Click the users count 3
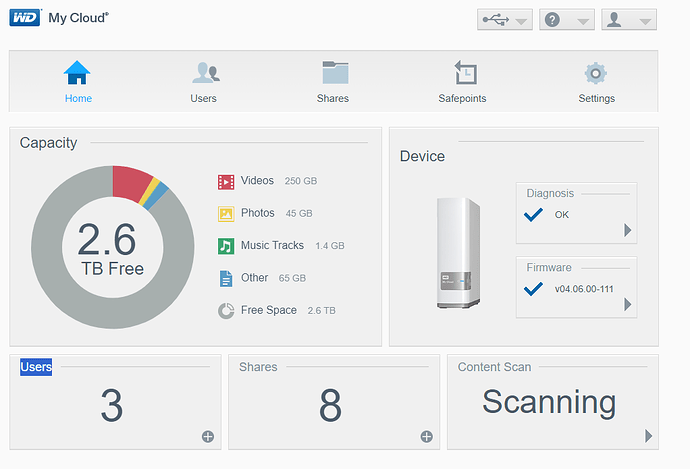 point(112,405)
